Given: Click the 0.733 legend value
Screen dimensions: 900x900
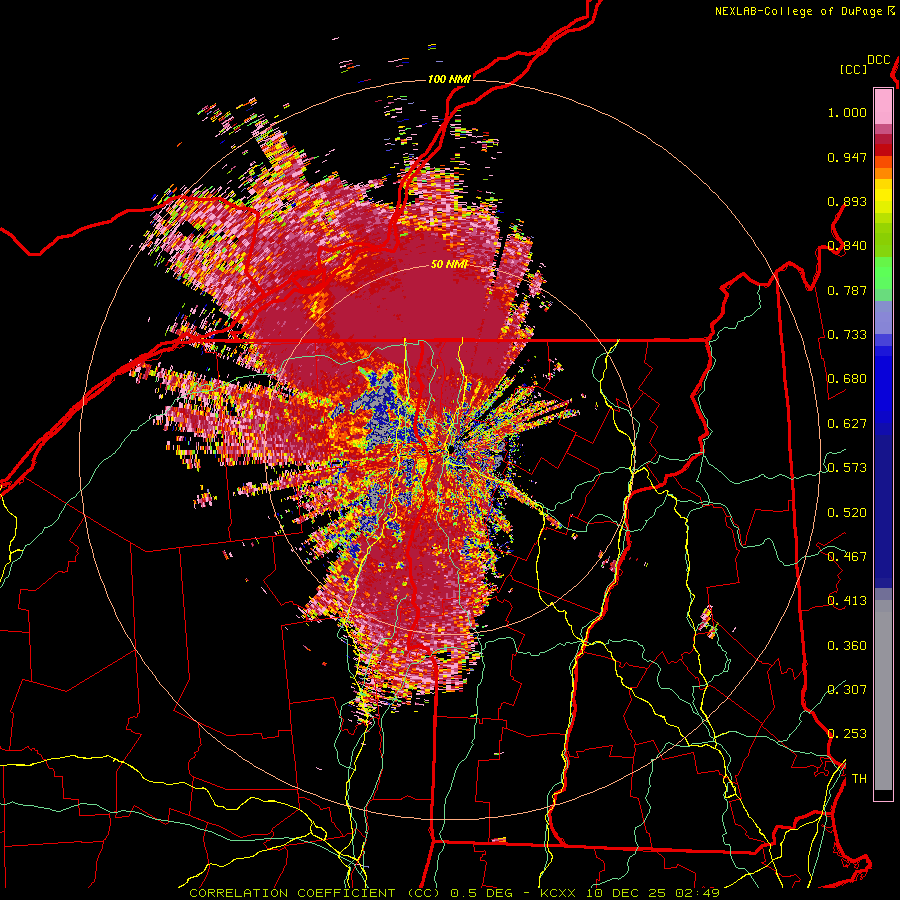Looking at the screenshot, I should click(x=847, y=335).
